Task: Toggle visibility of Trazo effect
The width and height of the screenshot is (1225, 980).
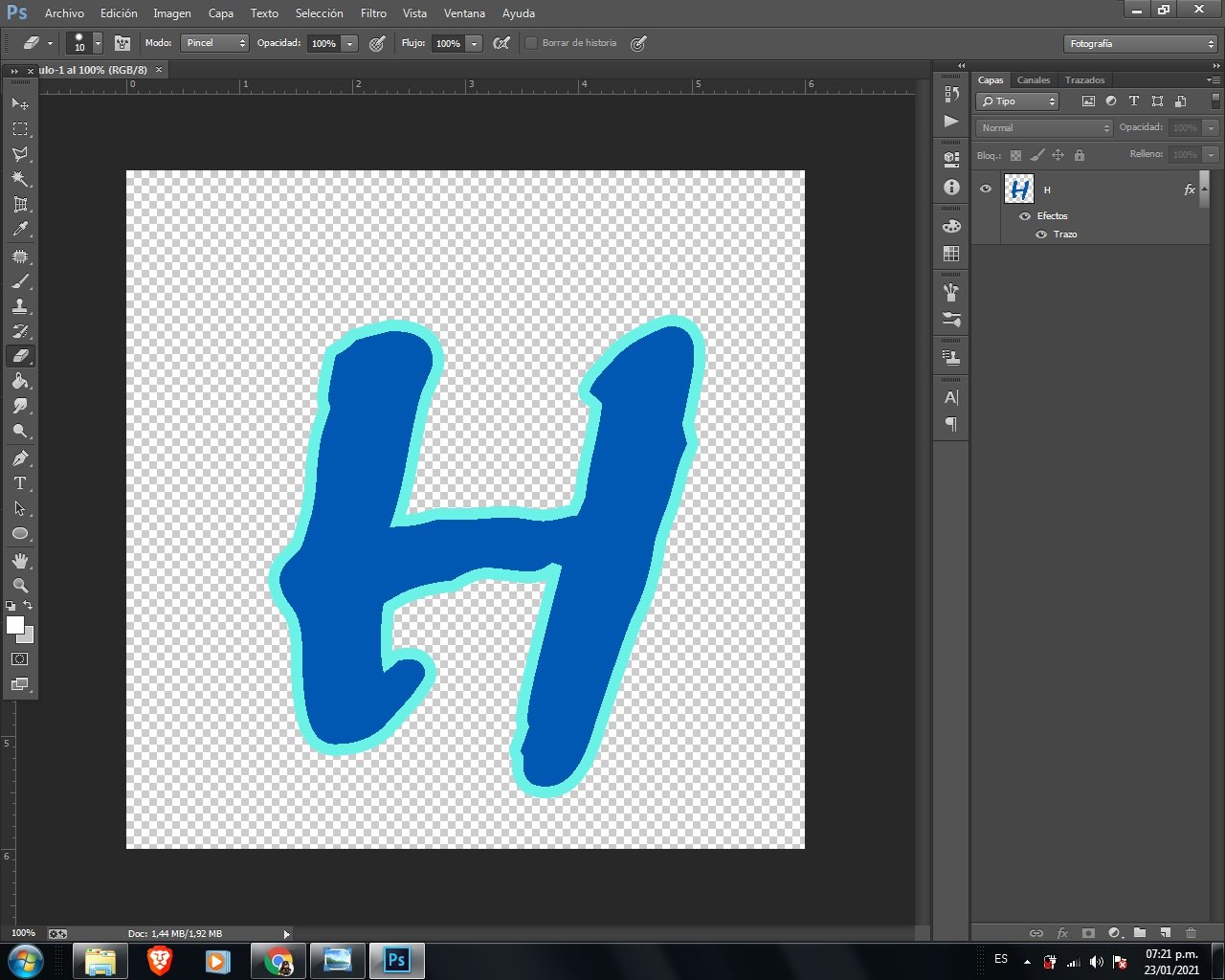Action: (x=1041, y=234)
